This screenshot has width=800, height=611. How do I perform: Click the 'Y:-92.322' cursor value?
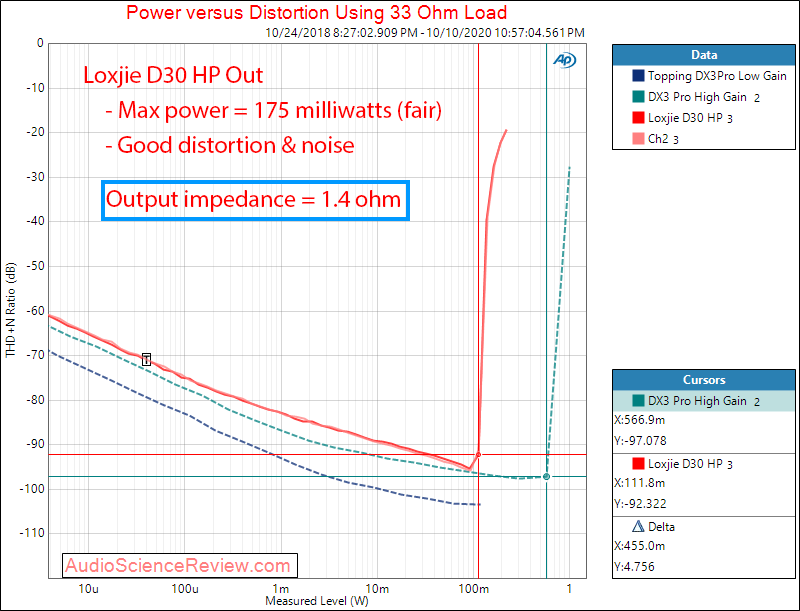(640, 503)
